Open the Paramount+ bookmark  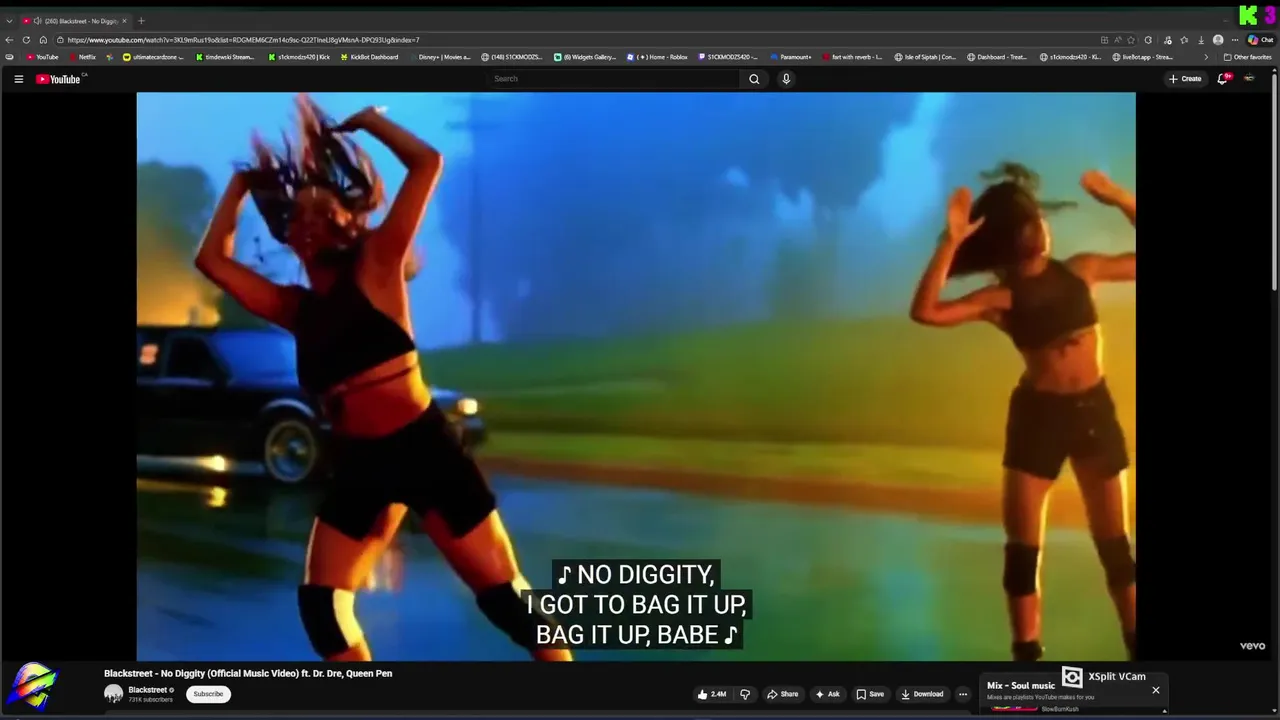coord(791,57)
